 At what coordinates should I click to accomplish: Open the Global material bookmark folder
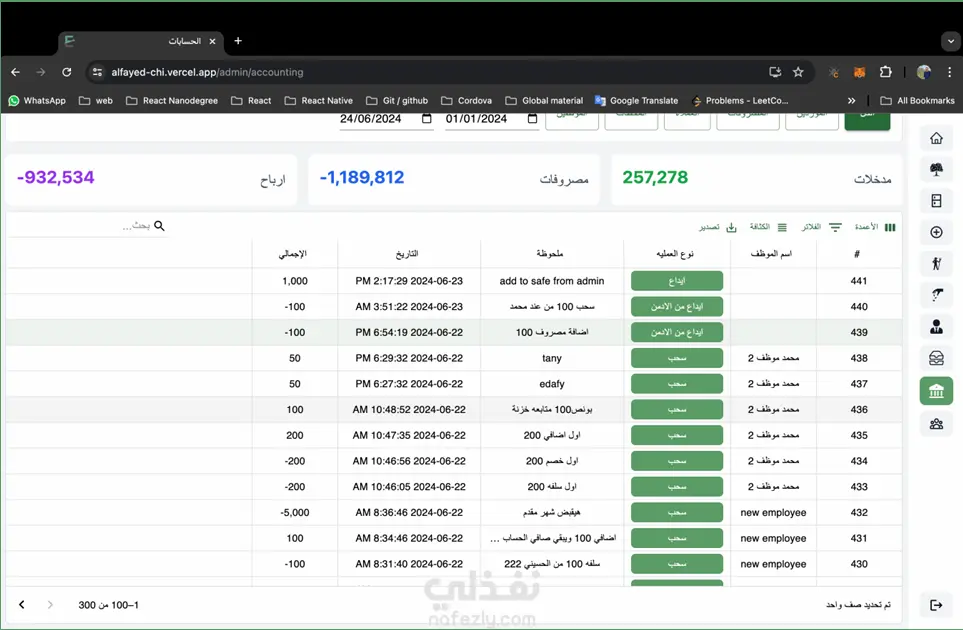tap(544, 101)
